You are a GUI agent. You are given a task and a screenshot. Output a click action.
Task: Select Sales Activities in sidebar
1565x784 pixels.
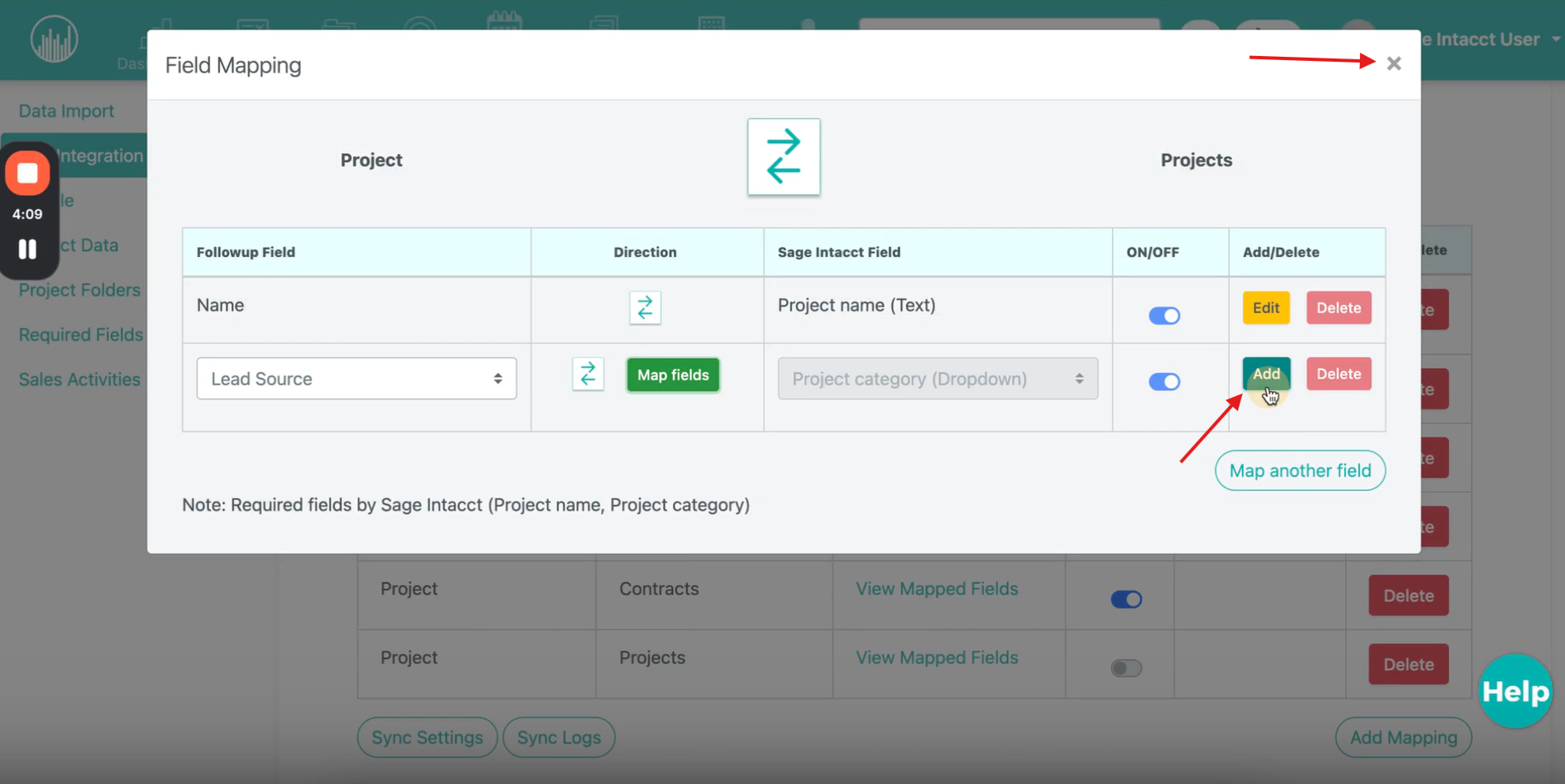point(80,380)
